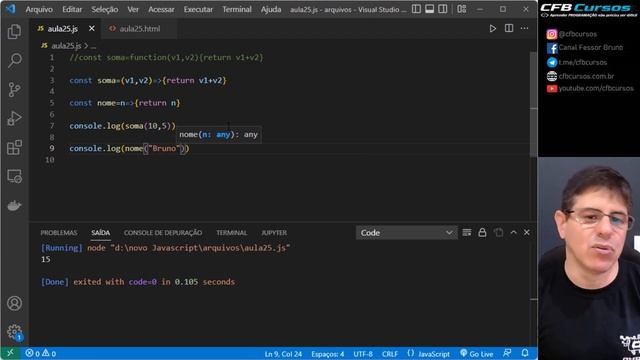Image resolution: width=640 pixels, height=360 pixels.
Task: Open the Source Control view
Action: pos(14,89)
